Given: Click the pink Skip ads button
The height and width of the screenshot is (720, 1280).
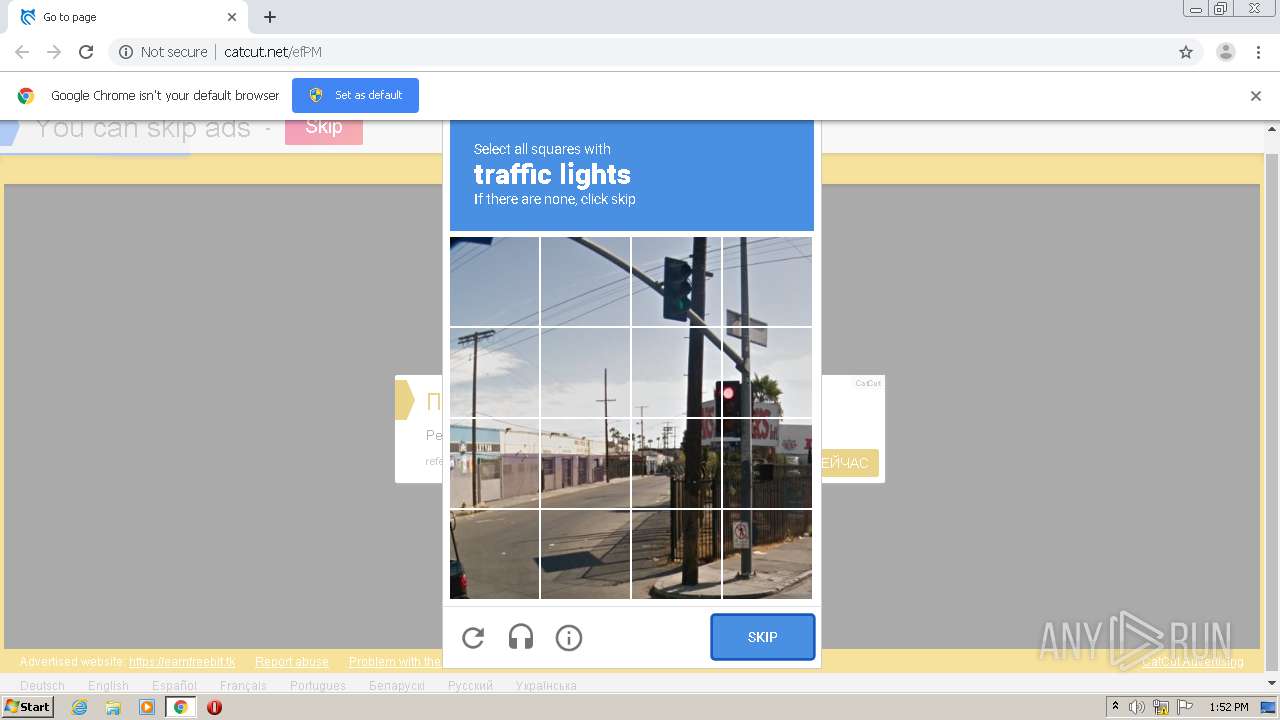Looking at the screenshot, I should (324, 127).
